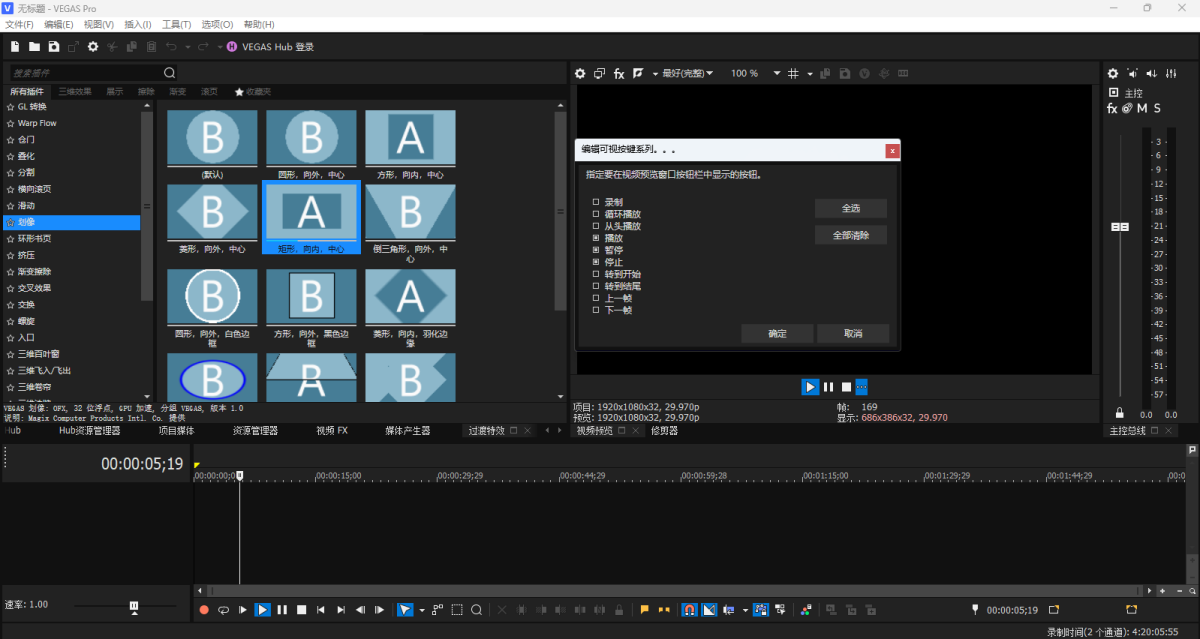This screenshot has width=1200, height=639.
Task: Open project properties gear in main toolbar
Action: [x=93, y=46]
